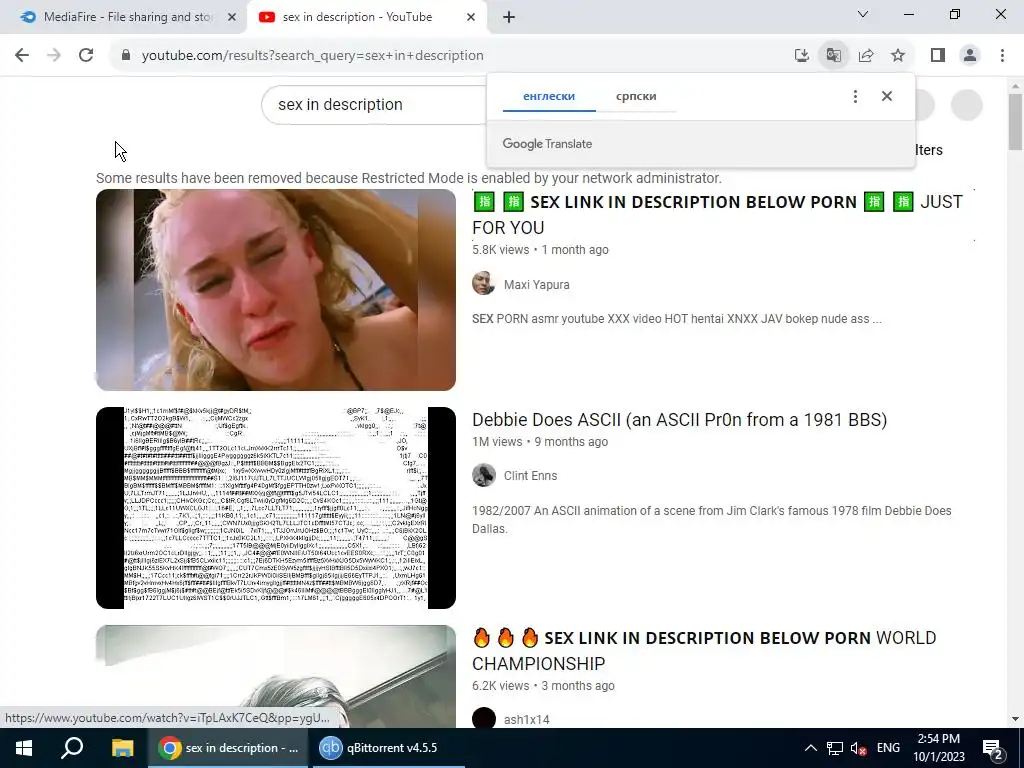Click the scrollbar down arrow
This screenshot has height=768, width=1024.
click(1015, 719)
